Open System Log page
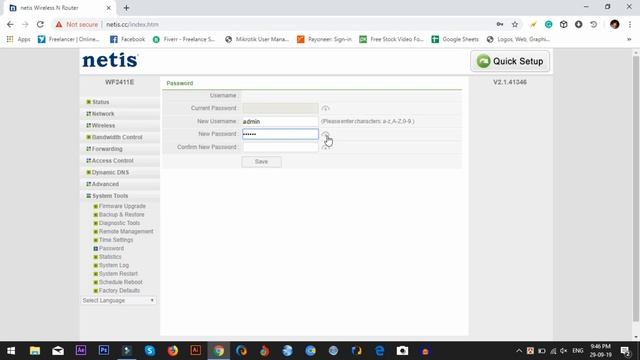 (113, 265)
